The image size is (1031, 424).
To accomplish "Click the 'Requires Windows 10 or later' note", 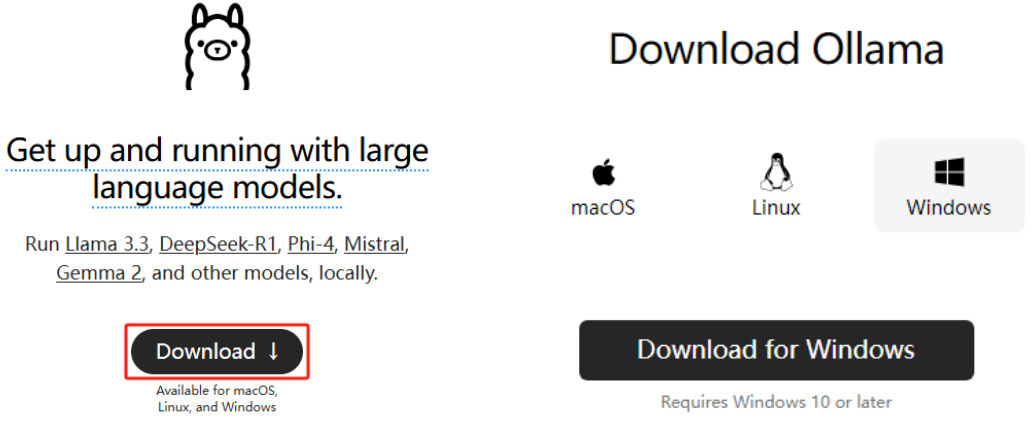I will [776, 402].
